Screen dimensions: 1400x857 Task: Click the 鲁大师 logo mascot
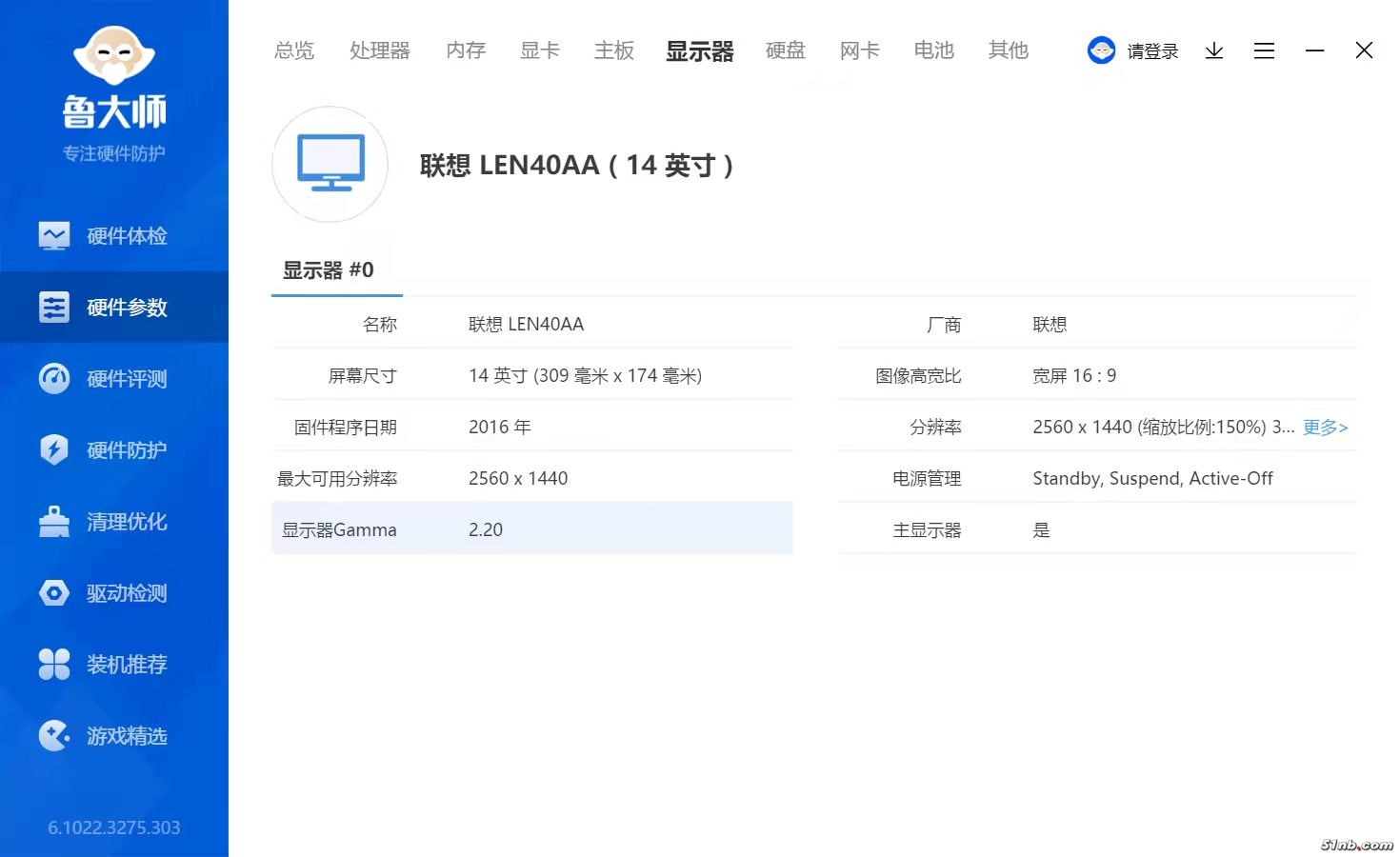(x=114, y=56)
